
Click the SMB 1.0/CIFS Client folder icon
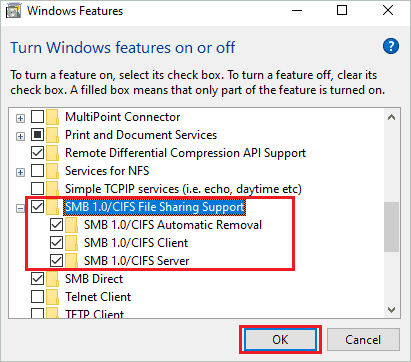pos(72,243)
